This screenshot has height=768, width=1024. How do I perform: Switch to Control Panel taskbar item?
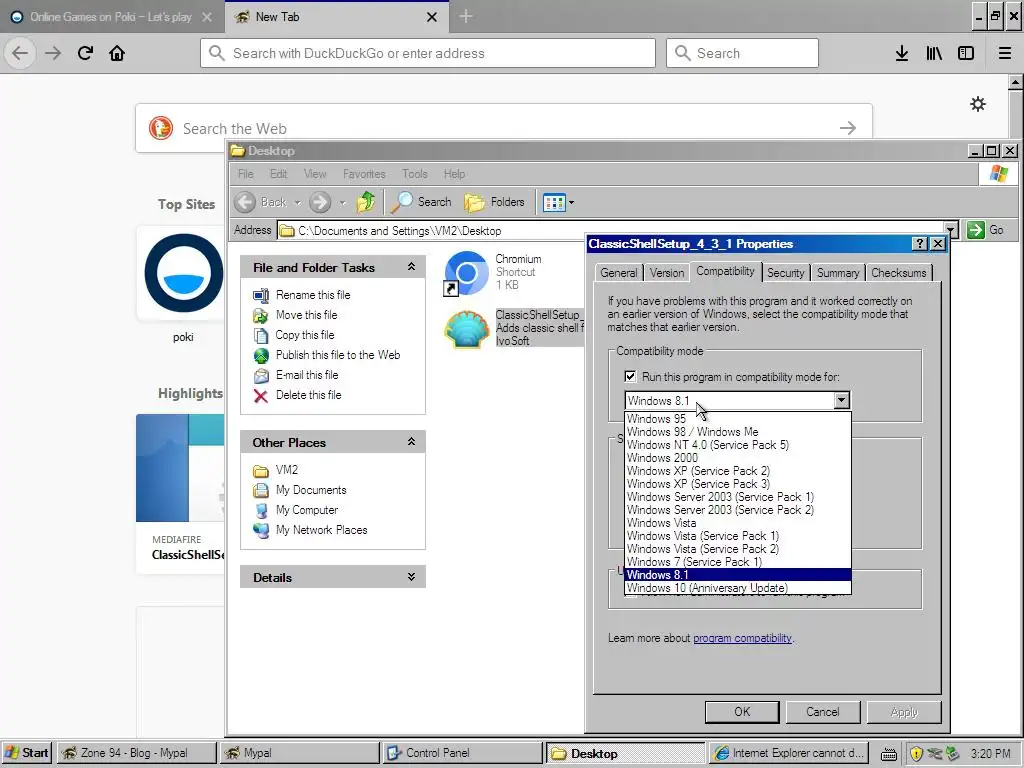[462, 753]
